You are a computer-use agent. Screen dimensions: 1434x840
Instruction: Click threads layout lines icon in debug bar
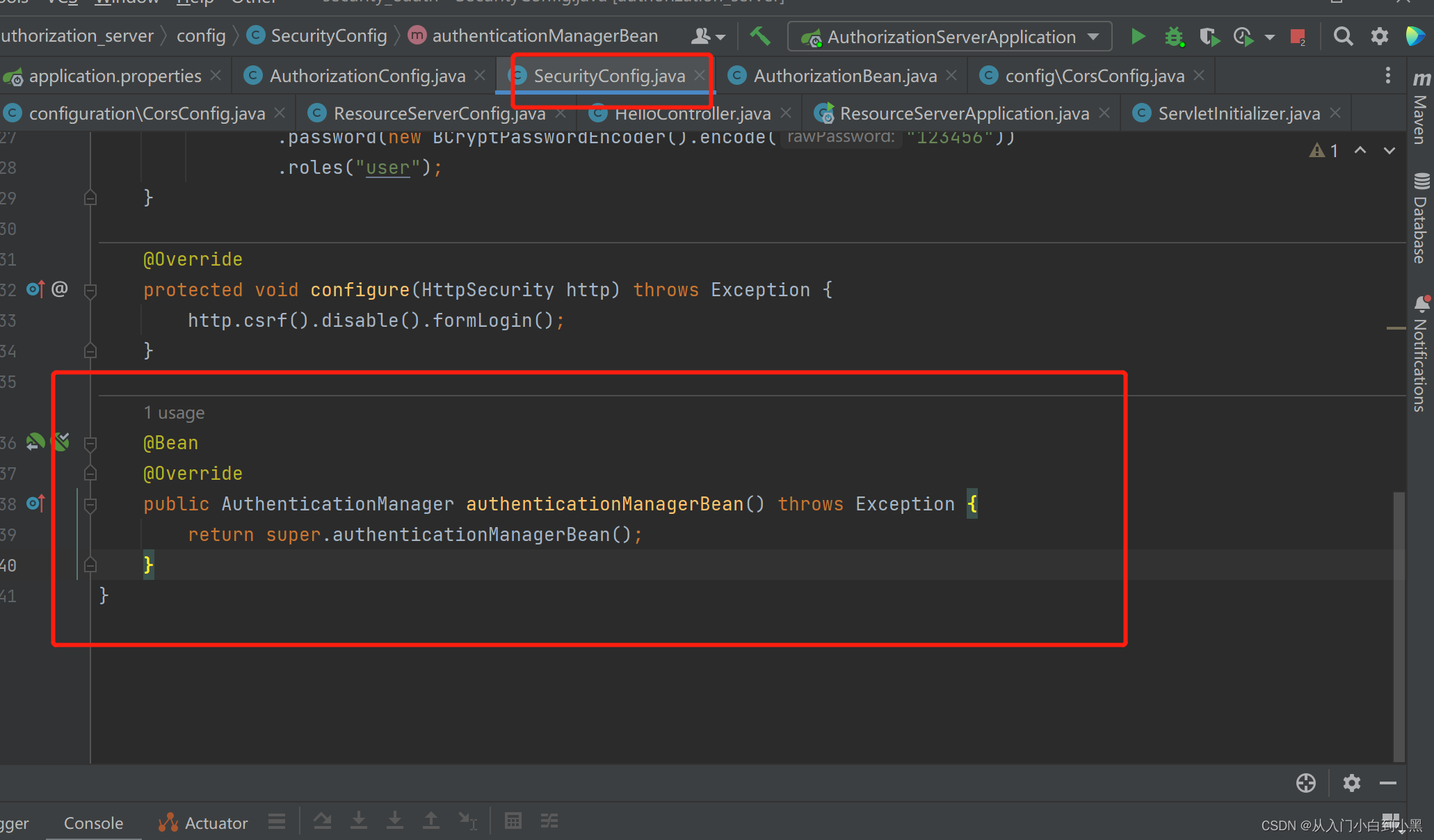pyautogui.click(x=277, y=821)
